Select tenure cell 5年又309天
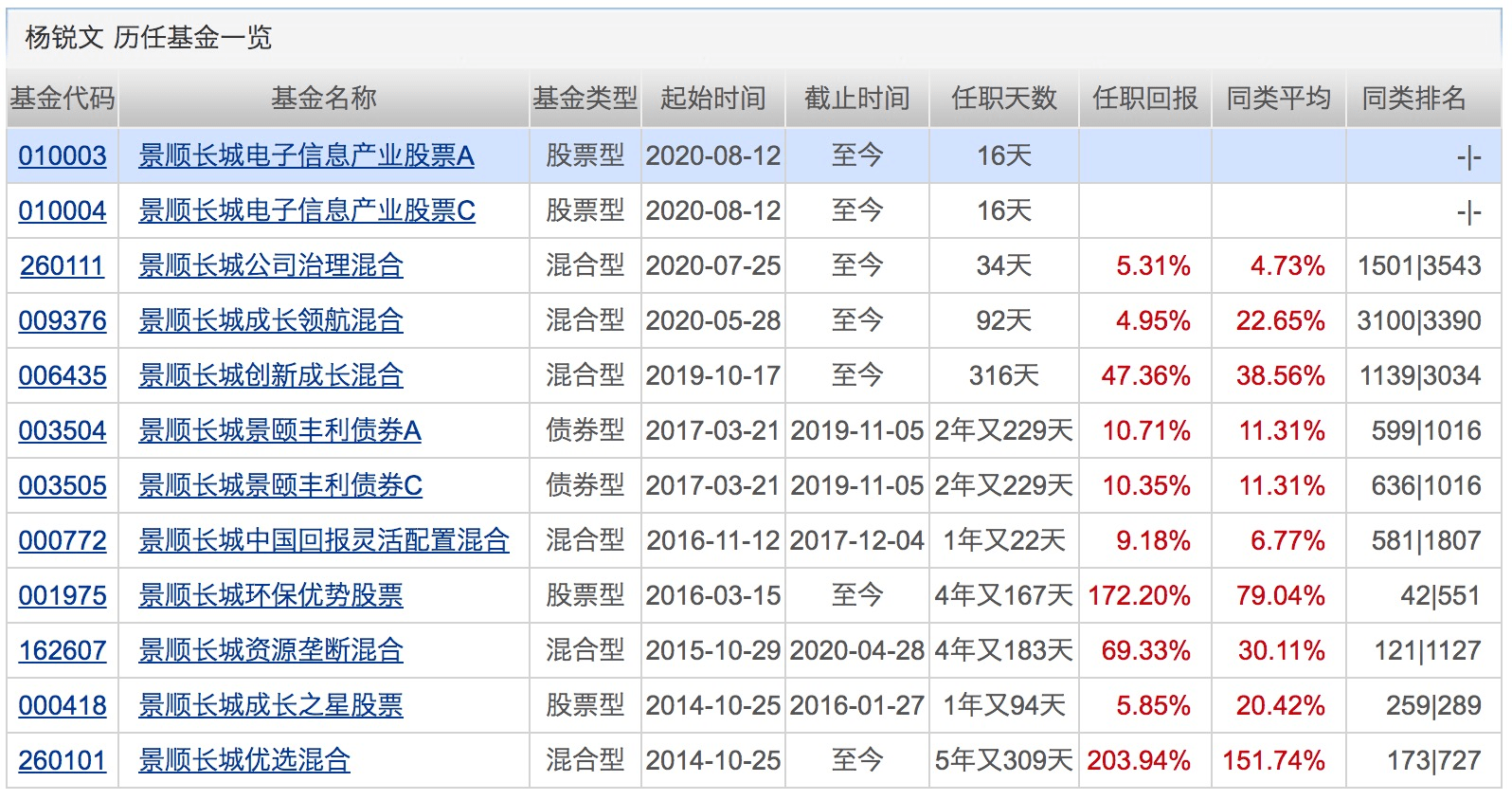The height and width of the screenshot is (800, 1512). click(x=1004, y=760)
